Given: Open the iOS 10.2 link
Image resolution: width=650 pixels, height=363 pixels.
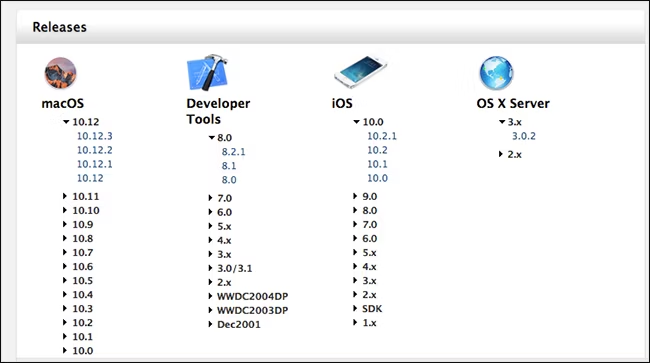Looking at the screenshot, I should pos(377,150).
